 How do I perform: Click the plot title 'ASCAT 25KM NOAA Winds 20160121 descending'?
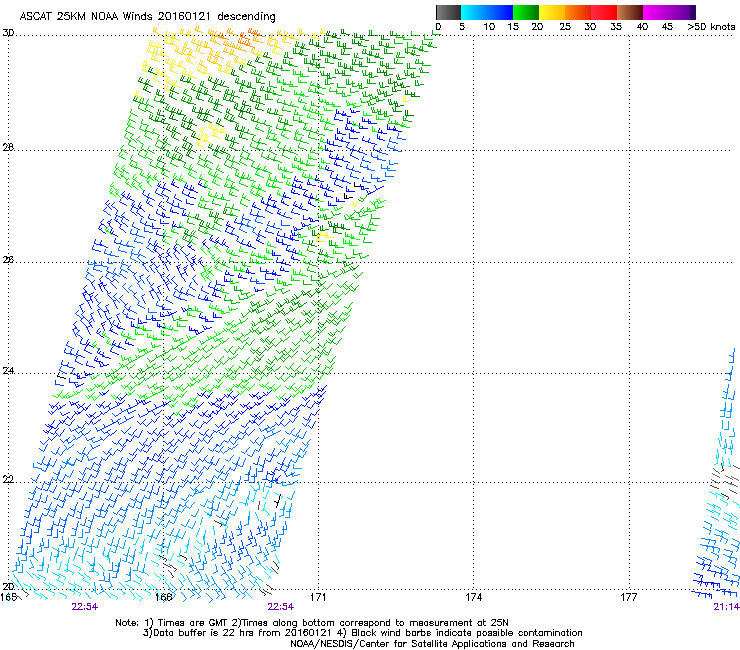(147, 17)
